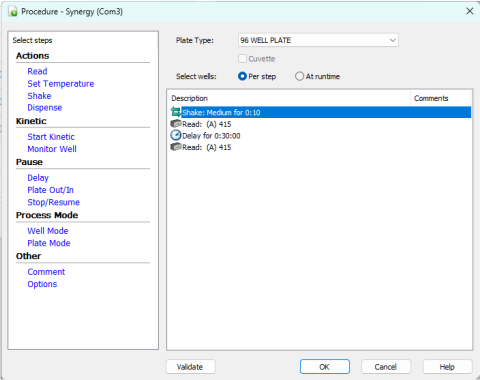
Task: Open the Options link
Action: point(42,284)
